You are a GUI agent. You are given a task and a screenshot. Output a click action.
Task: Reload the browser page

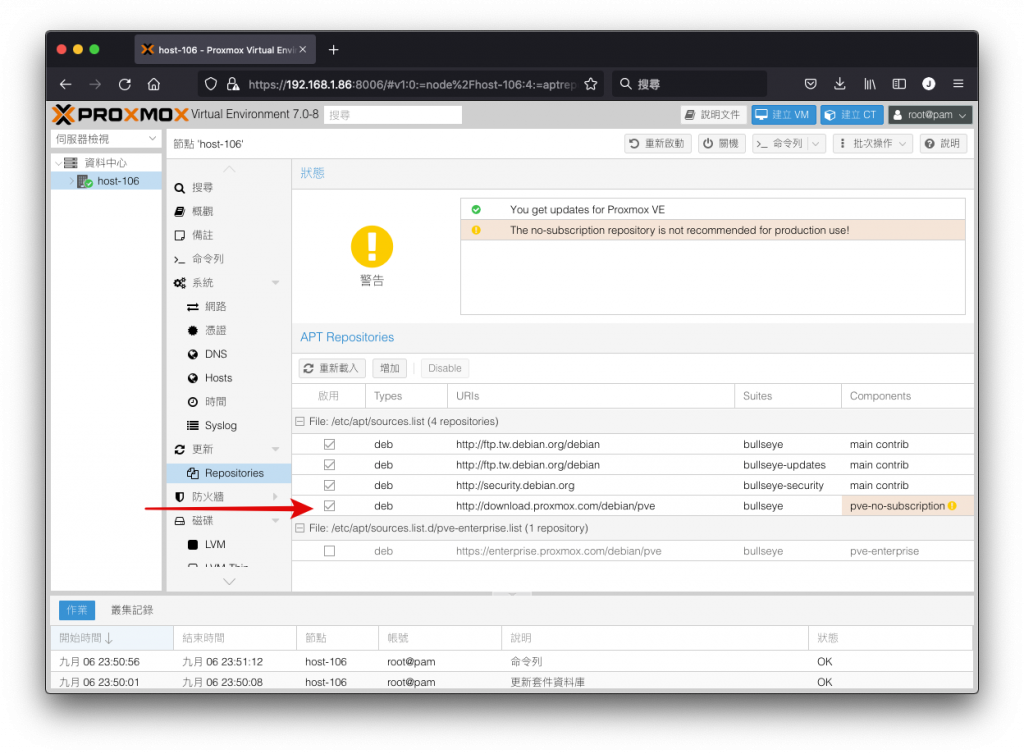[x=125, y=84]
